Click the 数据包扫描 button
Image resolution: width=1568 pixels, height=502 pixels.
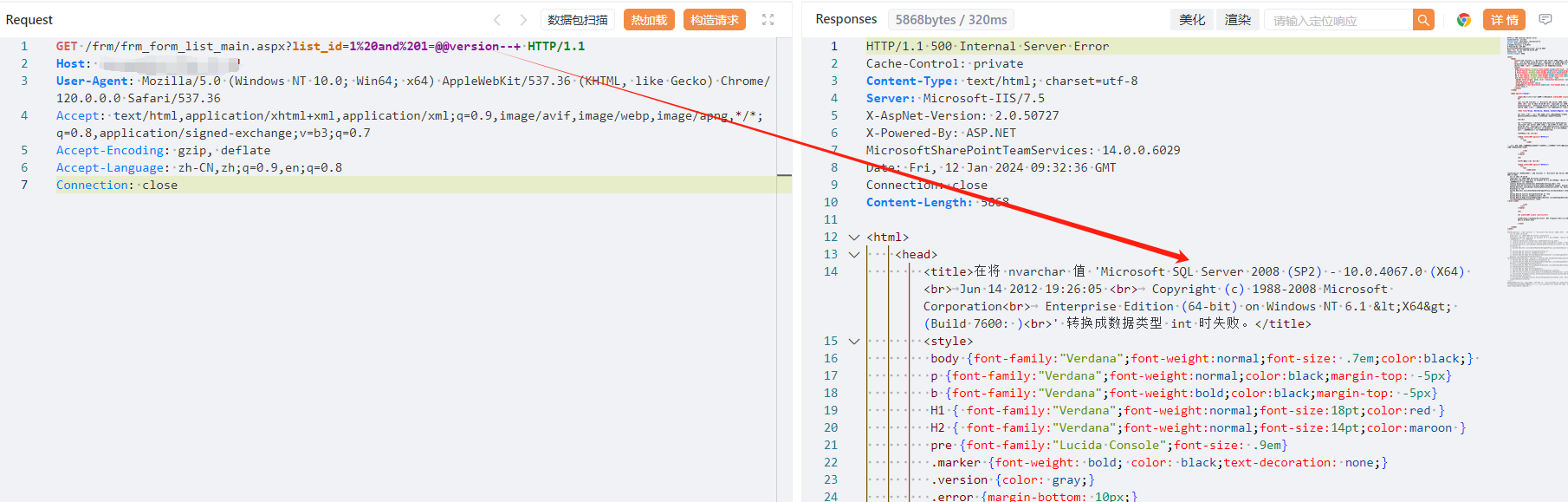point(578,20)
